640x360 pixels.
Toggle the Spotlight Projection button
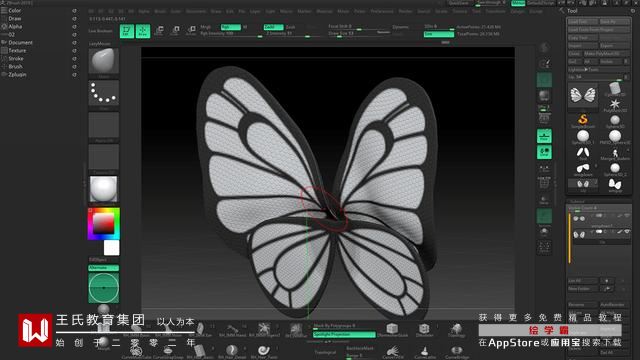pos(344,334)
